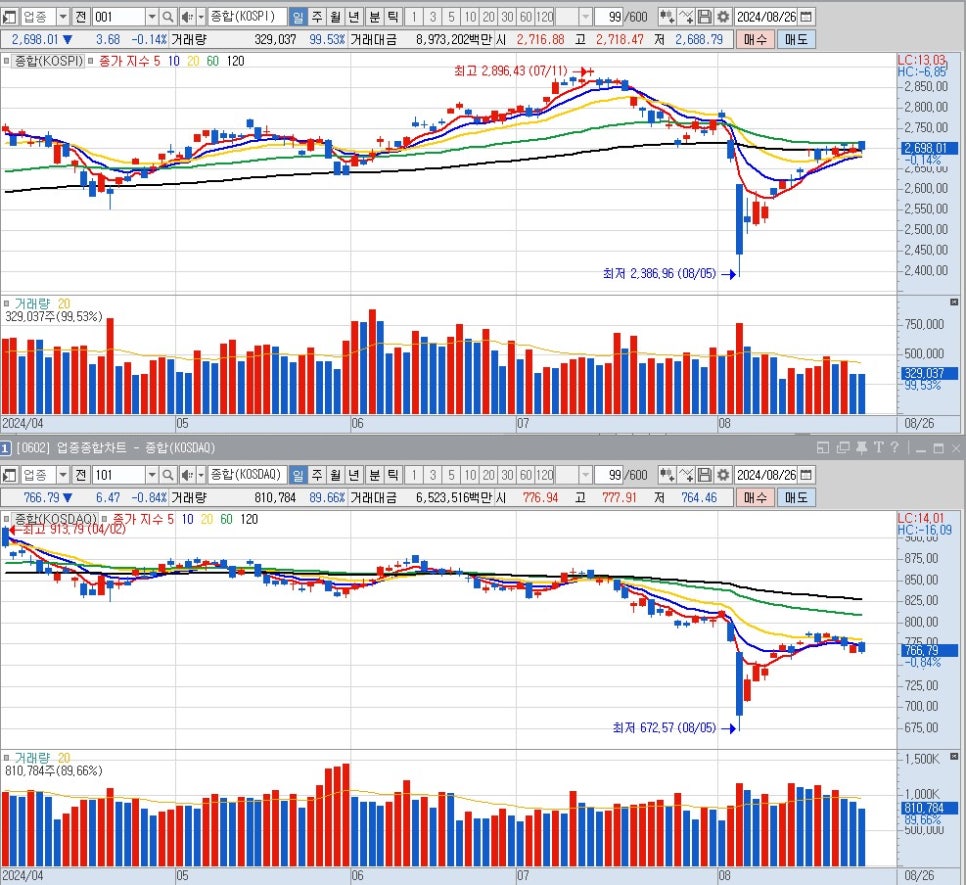Pin the KOSDAQ chart window

click(861, 448)
